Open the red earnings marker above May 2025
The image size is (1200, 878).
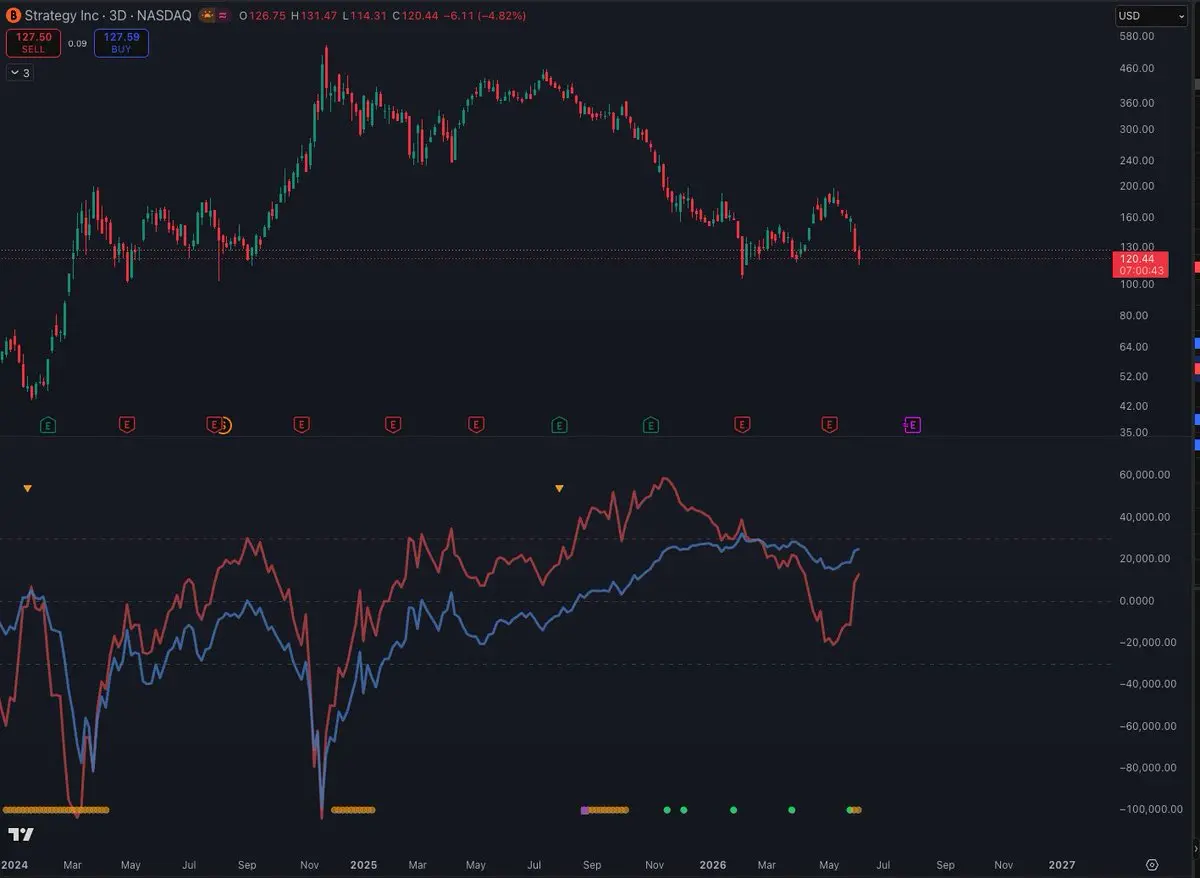click(476, 425)
